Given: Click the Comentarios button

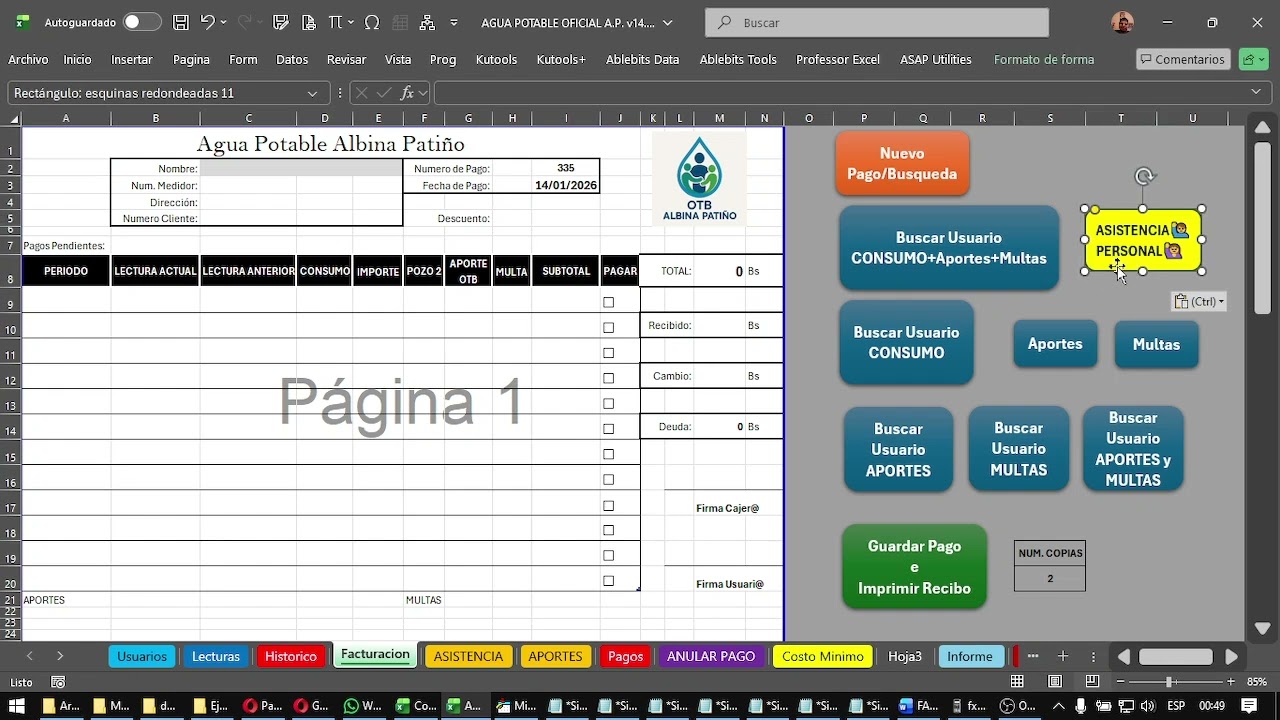Looking at the screenshot, I should pos(1183,59).
